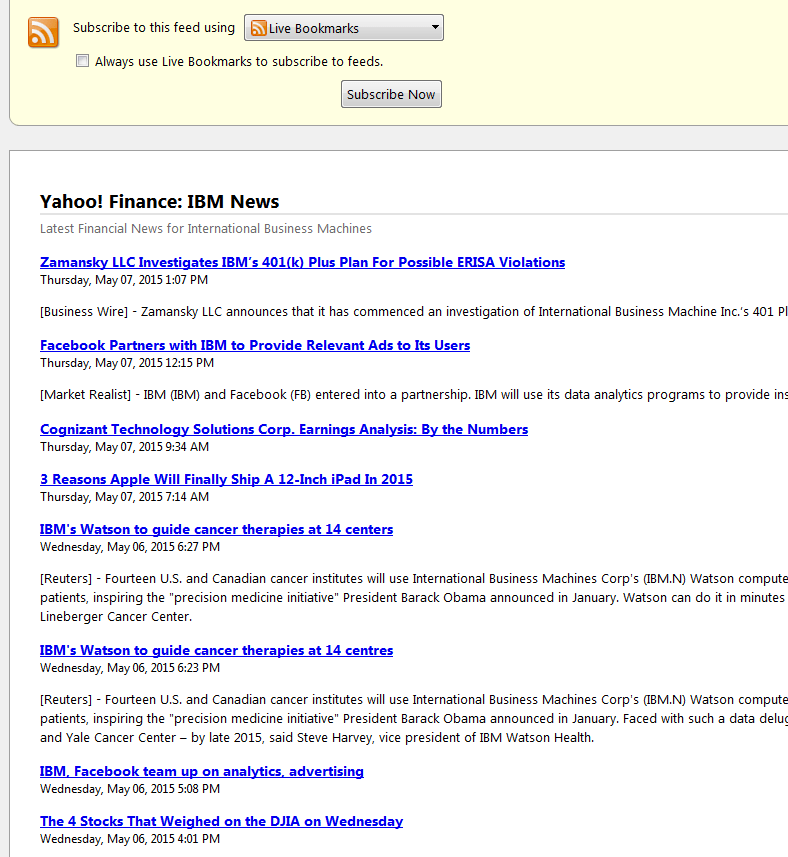Open IBM, Facebook team up on analytics link
788x857 pixels.
click(202, 772)
